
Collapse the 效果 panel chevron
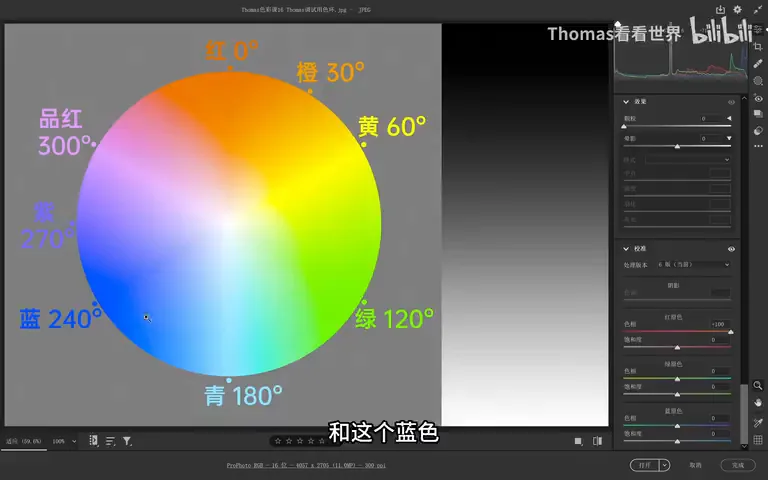point(625,102)
